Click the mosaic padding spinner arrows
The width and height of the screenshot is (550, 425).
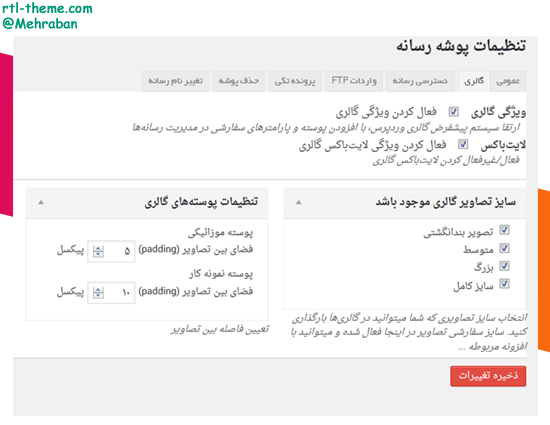98,251
